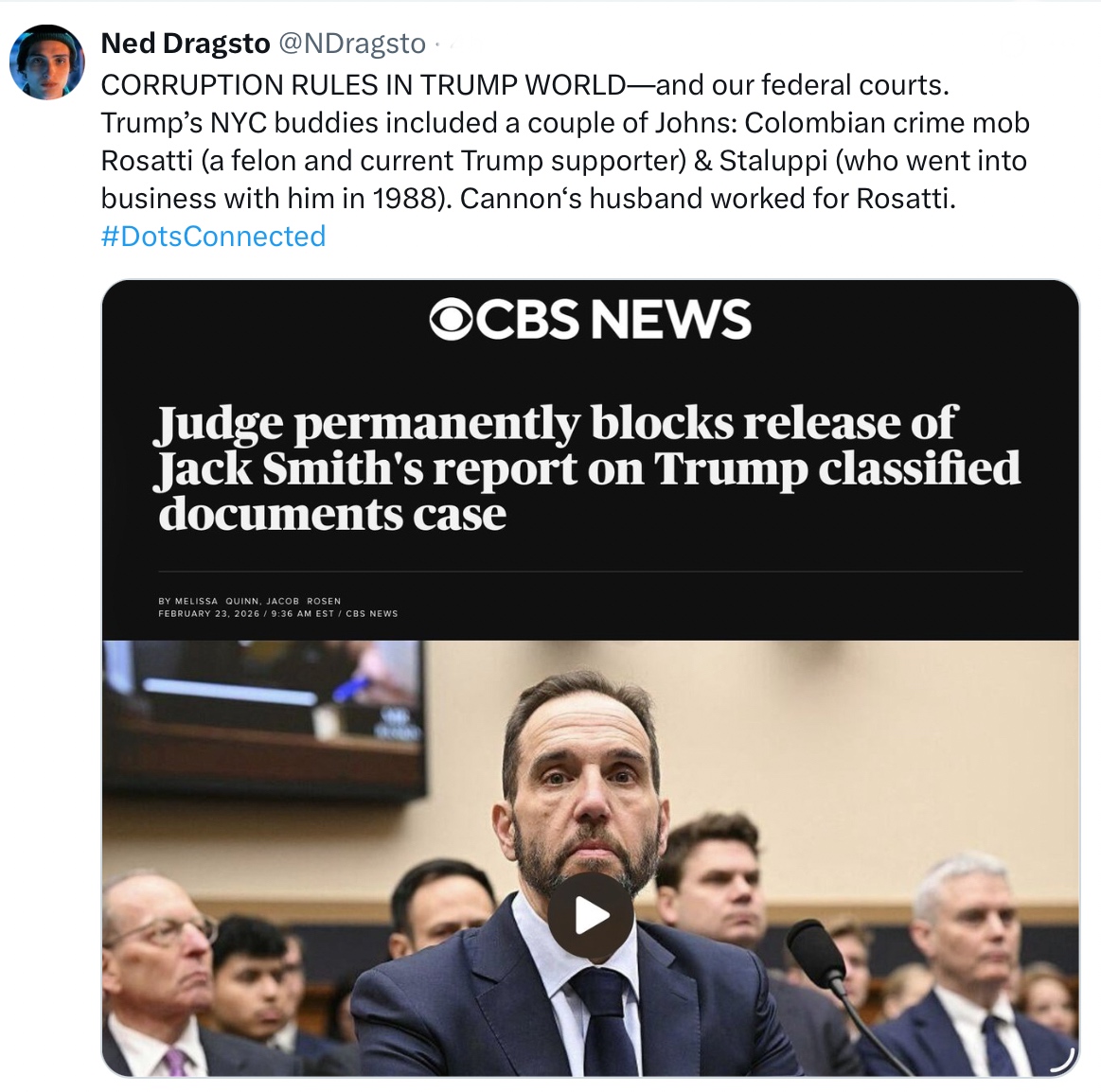The image size is (1101, 1092).
Task: Open the hearing photo thumbnail
Action: click(590, 858)
